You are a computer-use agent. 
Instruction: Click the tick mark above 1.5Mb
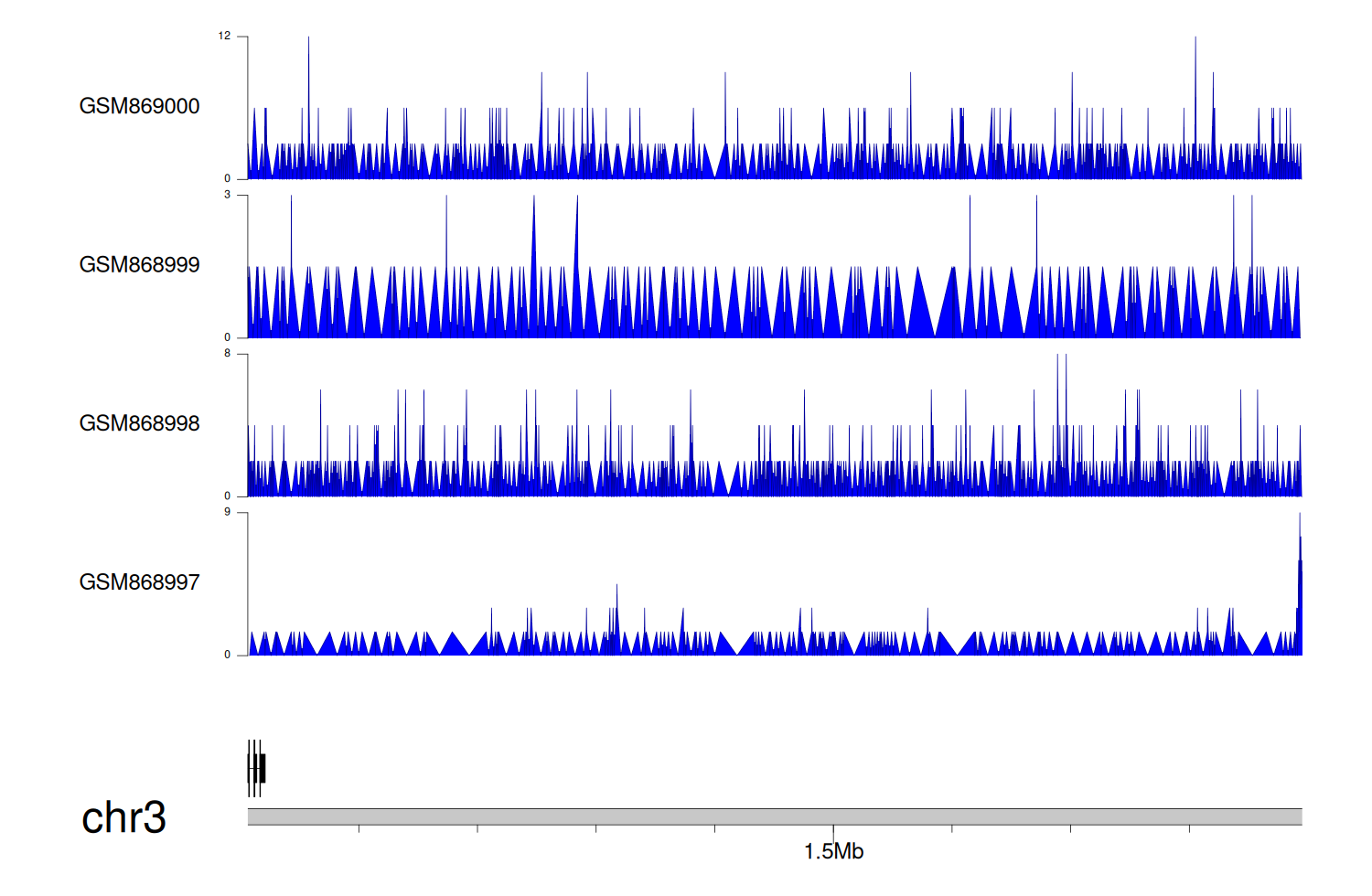click(833, 829)
